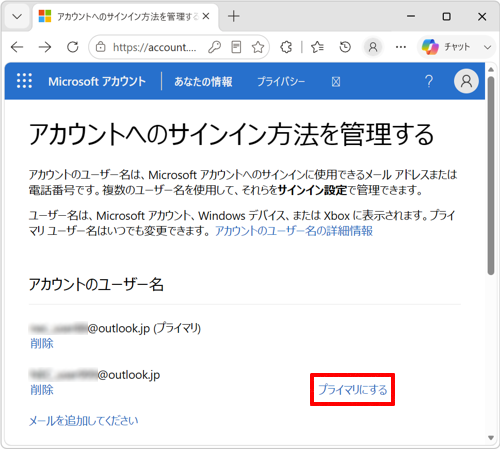Click the scrollbar up arrow
The width and height of the screenshot is (500, 449).
491,70
